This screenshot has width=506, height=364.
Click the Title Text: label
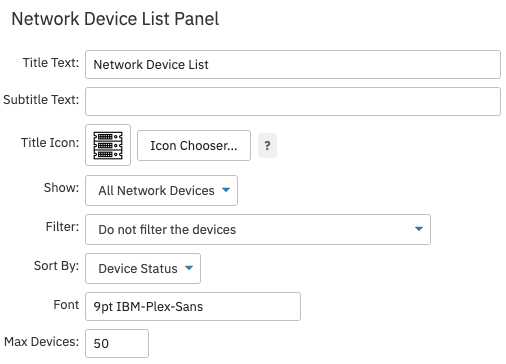point(51,63)
